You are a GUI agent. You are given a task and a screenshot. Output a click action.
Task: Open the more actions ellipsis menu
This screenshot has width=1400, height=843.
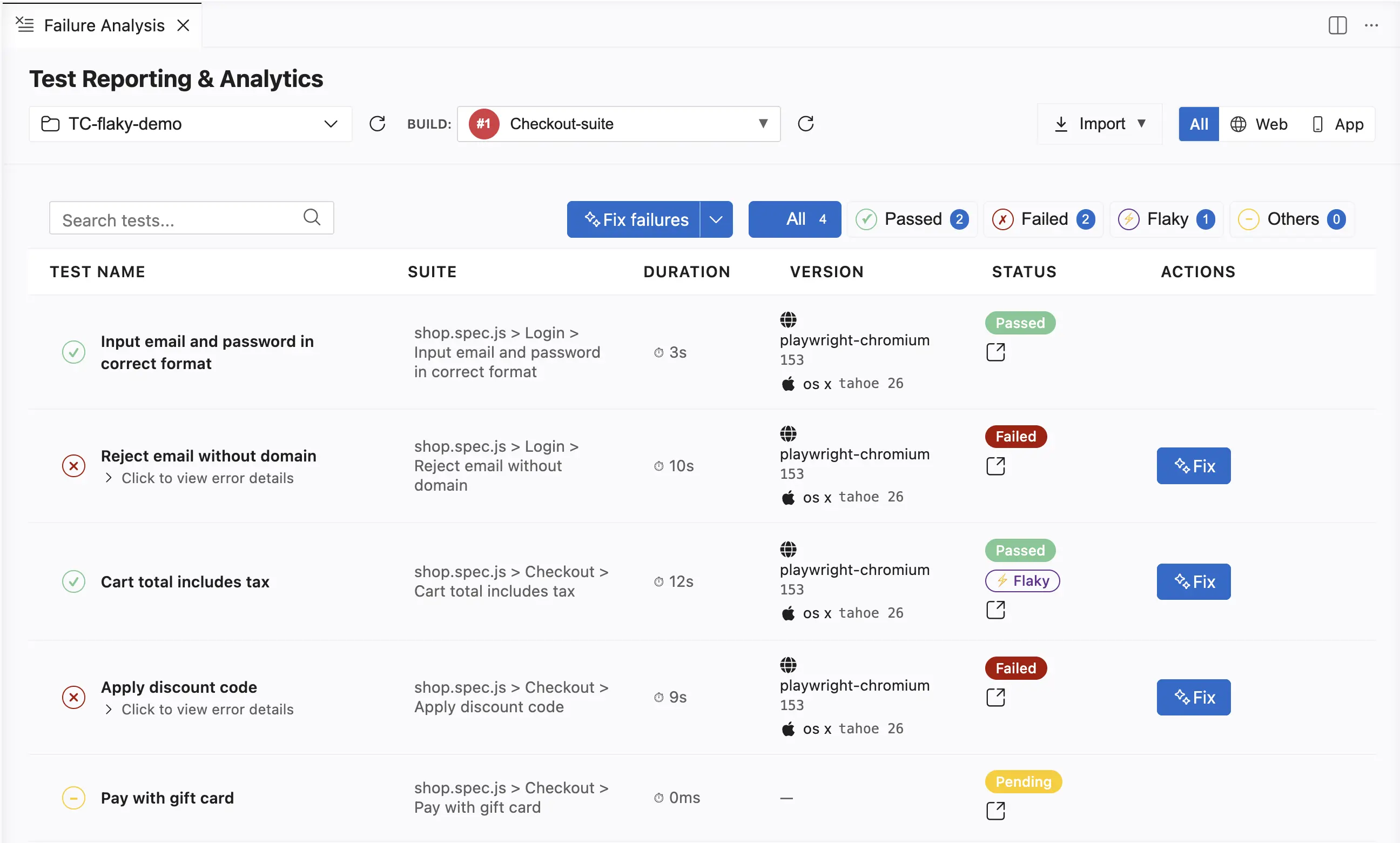(1371, 25)
